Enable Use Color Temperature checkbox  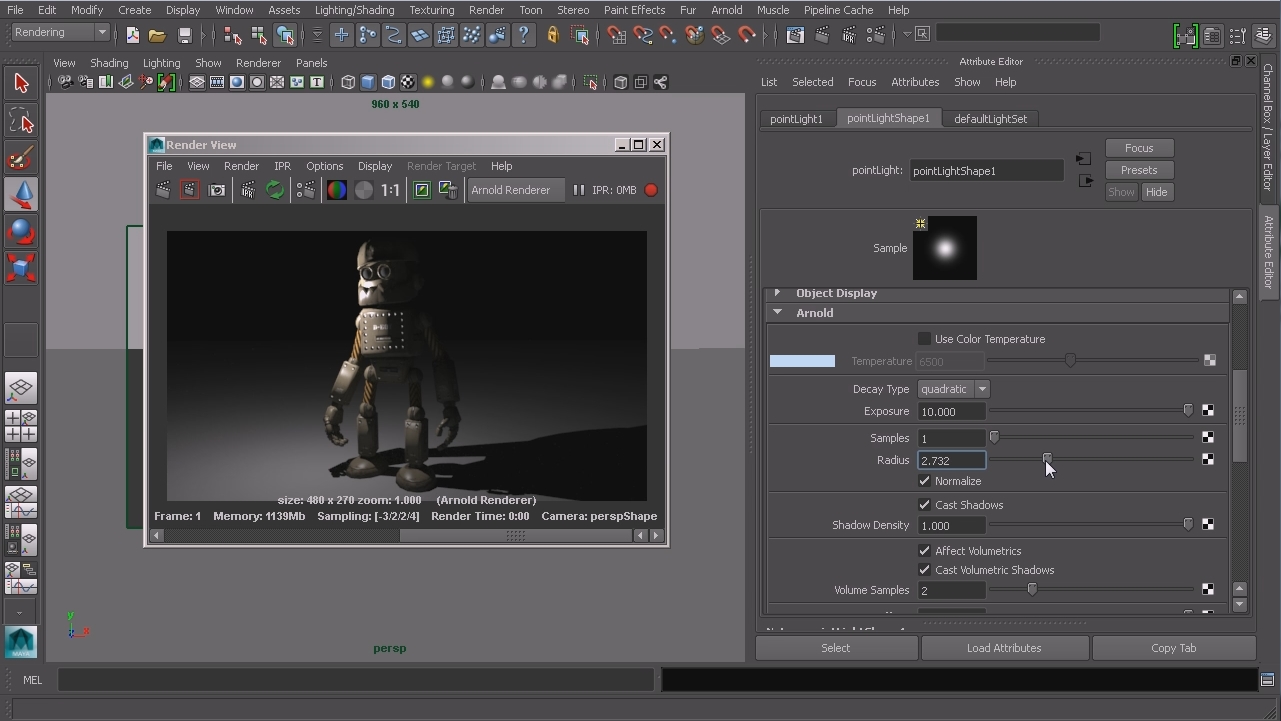coord(924,339)
